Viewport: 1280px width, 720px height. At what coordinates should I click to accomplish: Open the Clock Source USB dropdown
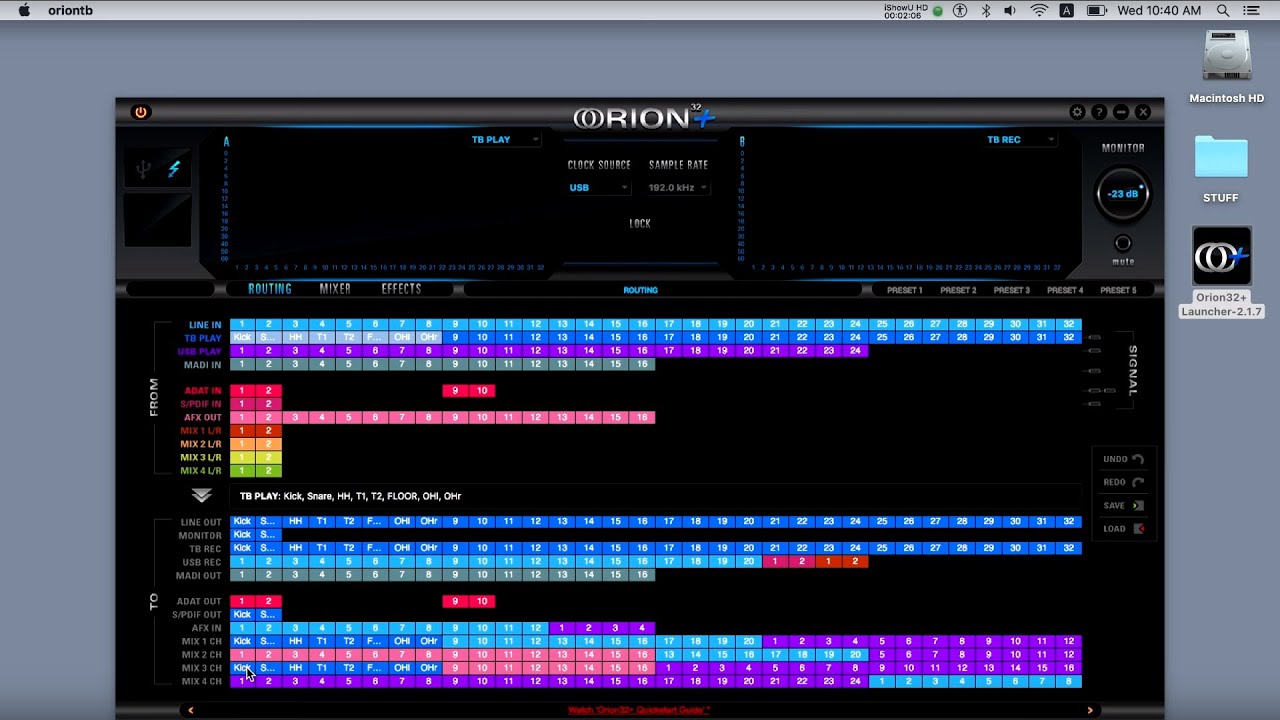pyautogui.click(x=598, y=187)
